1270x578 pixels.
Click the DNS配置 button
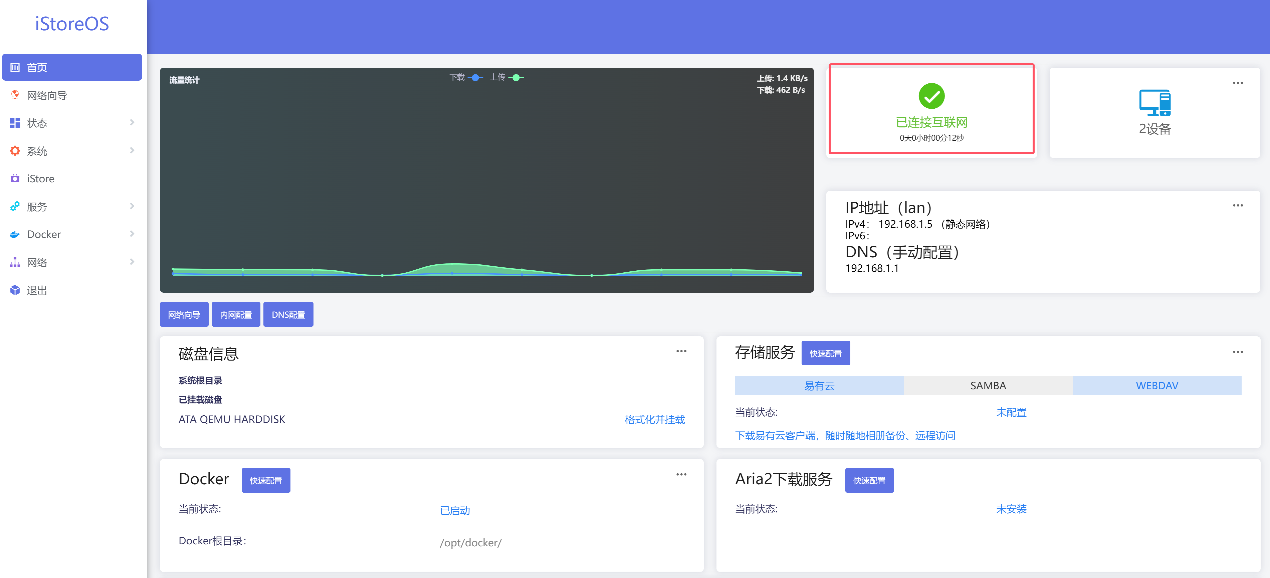[289, 315]
